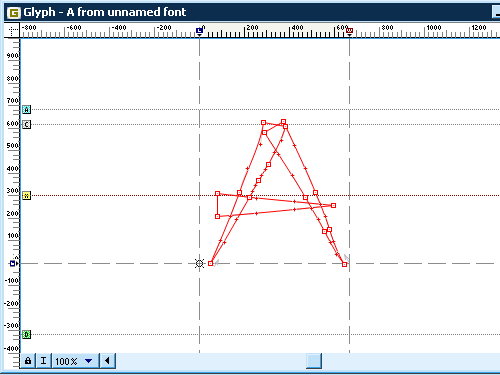Select the right sidebearing marker on ruler
Screen dimensions: 500x375
tap(349, 31)
